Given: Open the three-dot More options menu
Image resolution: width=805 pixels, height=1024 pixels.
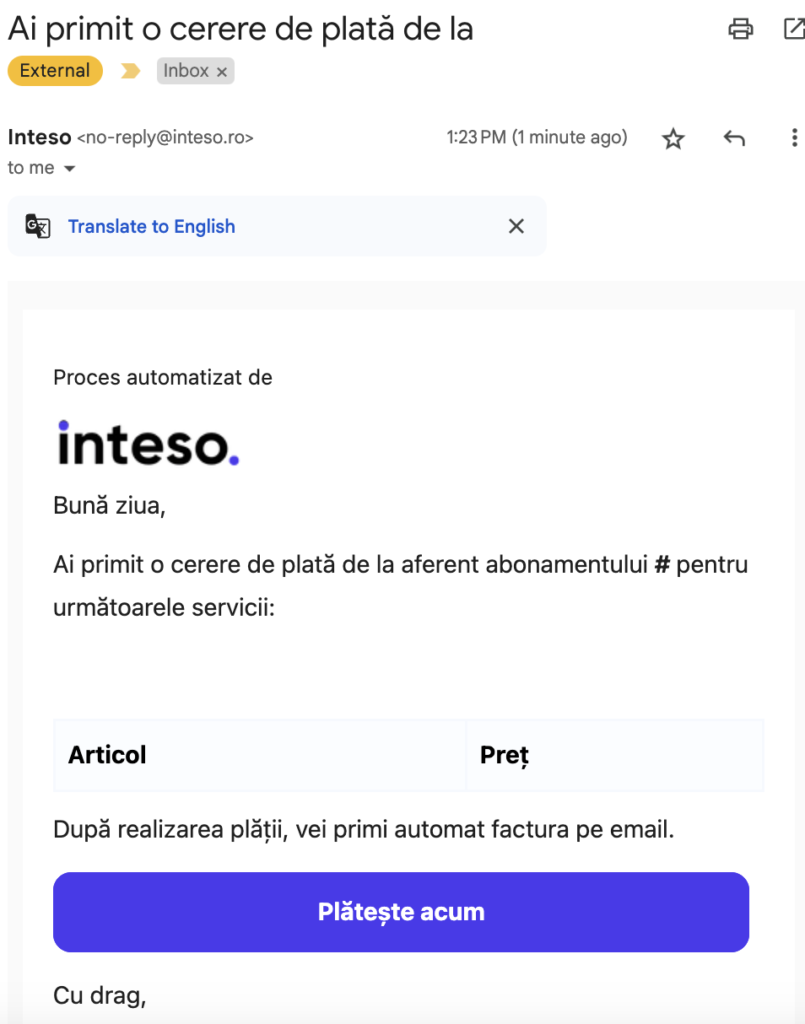Looking at the screenshot, I should (x=794, y=139).
